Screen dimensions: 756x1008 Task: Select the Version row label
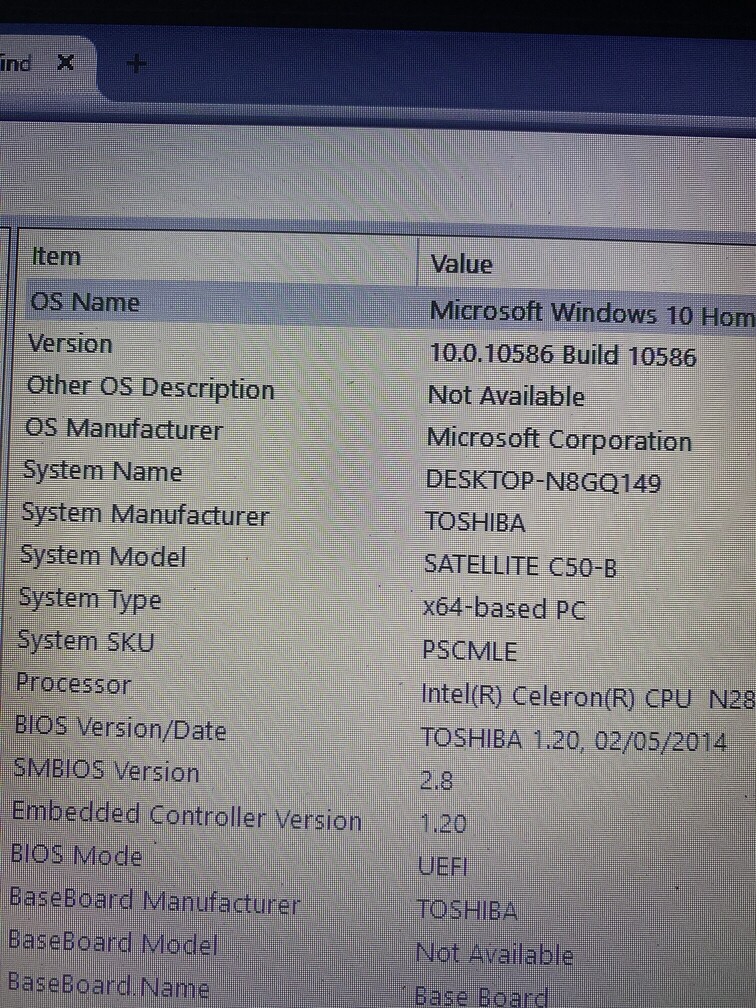pyautogui.click(x=71, y=343)
